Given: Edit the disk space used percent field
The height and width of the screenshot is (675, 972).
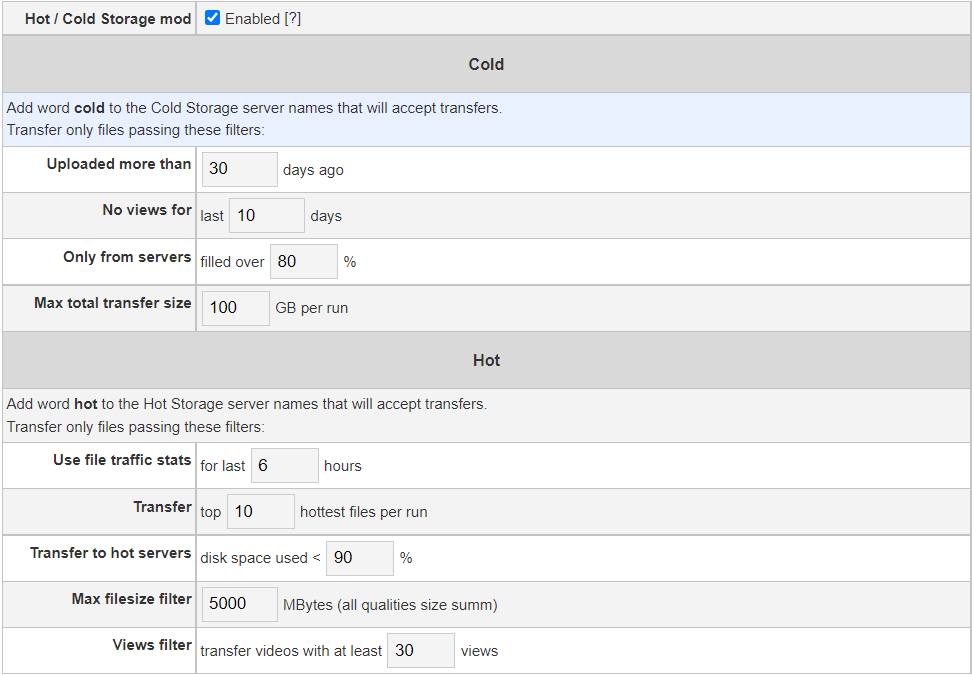Looking at the screenshot, I should (x=360, y=558).
